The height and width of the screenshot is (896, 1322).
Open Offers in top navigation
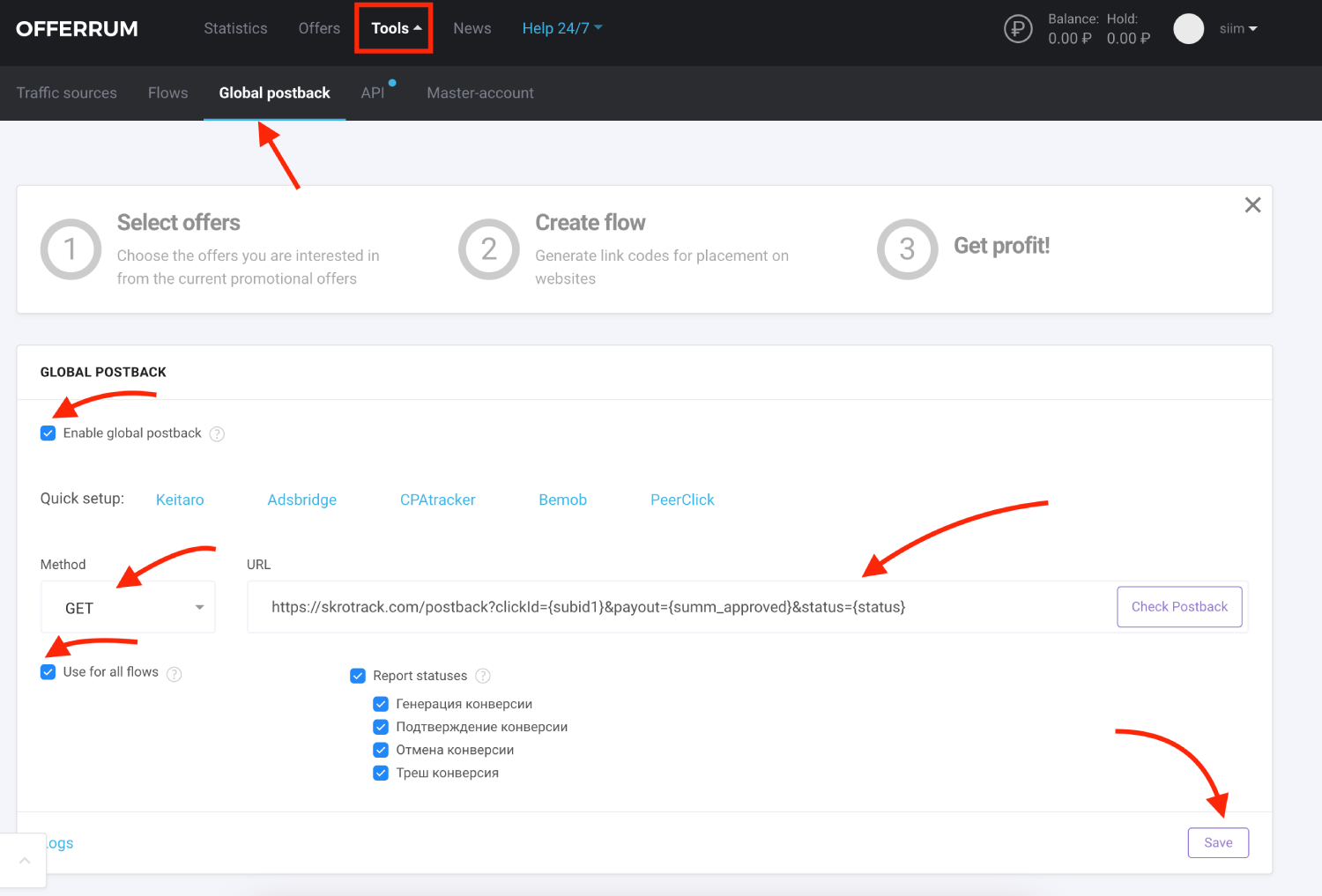[x=319, y=28]
